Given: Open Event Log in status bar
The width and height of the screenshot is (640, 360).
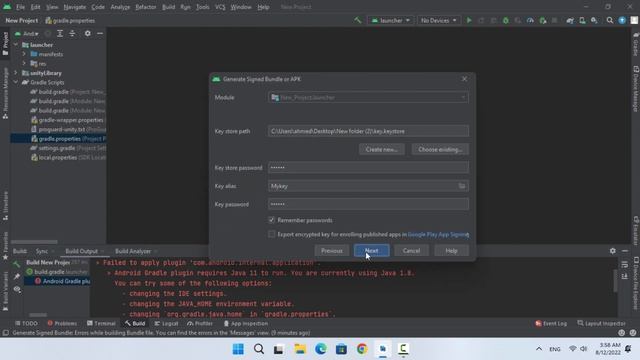Looking at the screenshot, I should pyautogui.click(x=551, y=323).
